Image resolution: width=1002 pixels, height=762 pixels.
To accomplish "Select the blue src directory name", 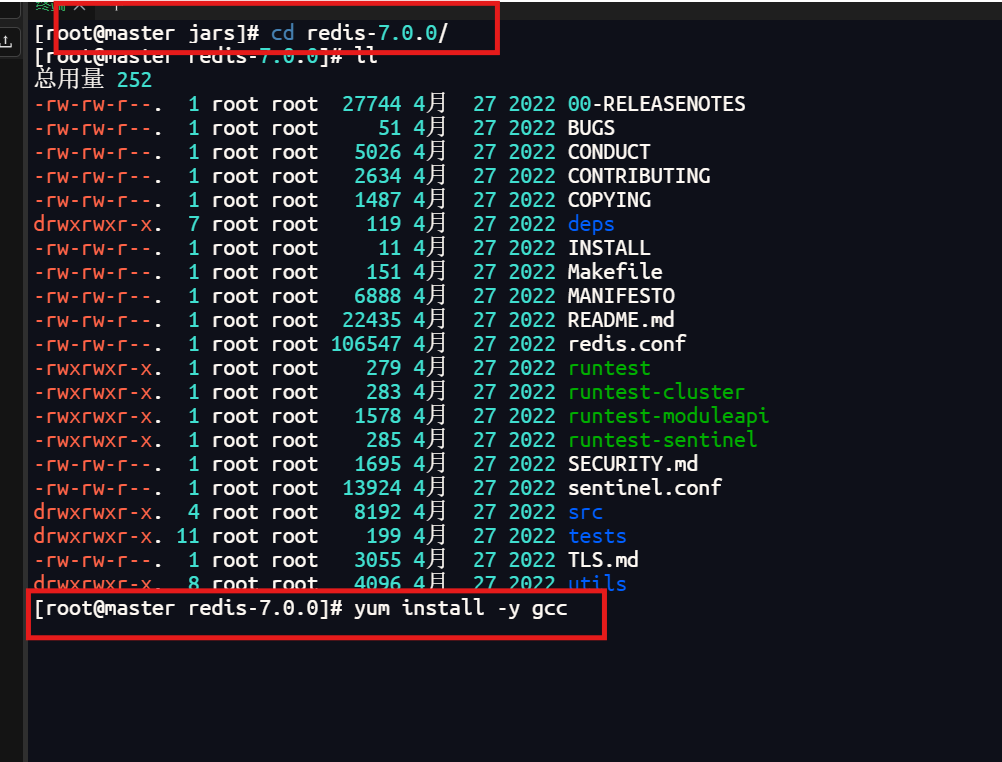I will (x=585, y=512).
